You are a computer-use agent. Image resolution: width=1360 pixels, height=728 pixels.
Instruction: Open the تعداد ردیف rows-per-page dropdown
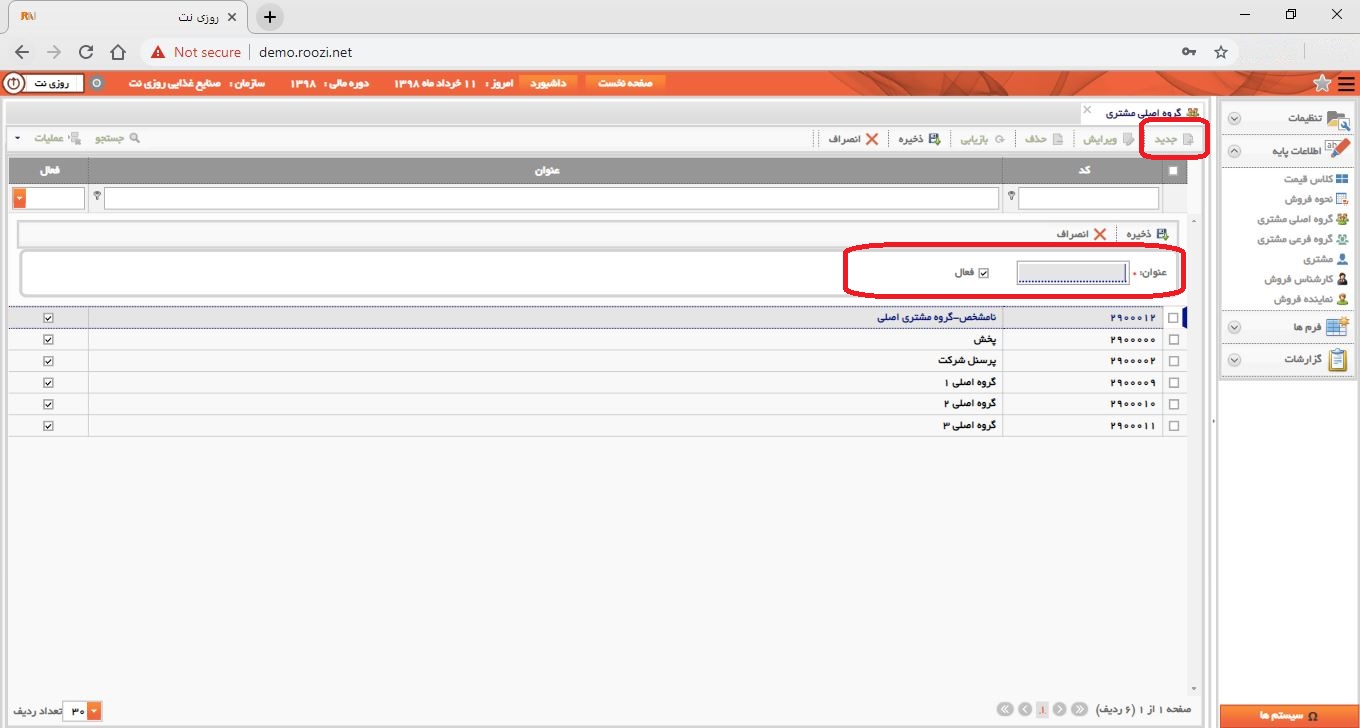[95, 711]
